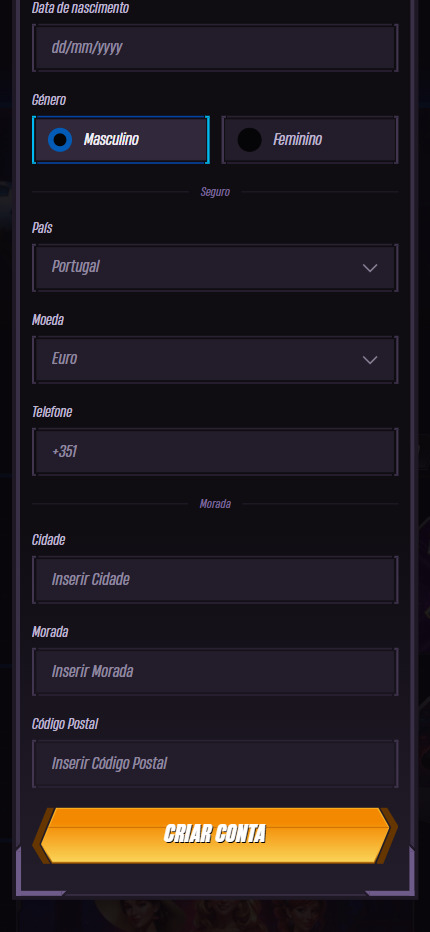The height and width of the screenshot is (932, 430).
Task: Focus the Telefone +351 input field
Action: click(x=215, y=452)
